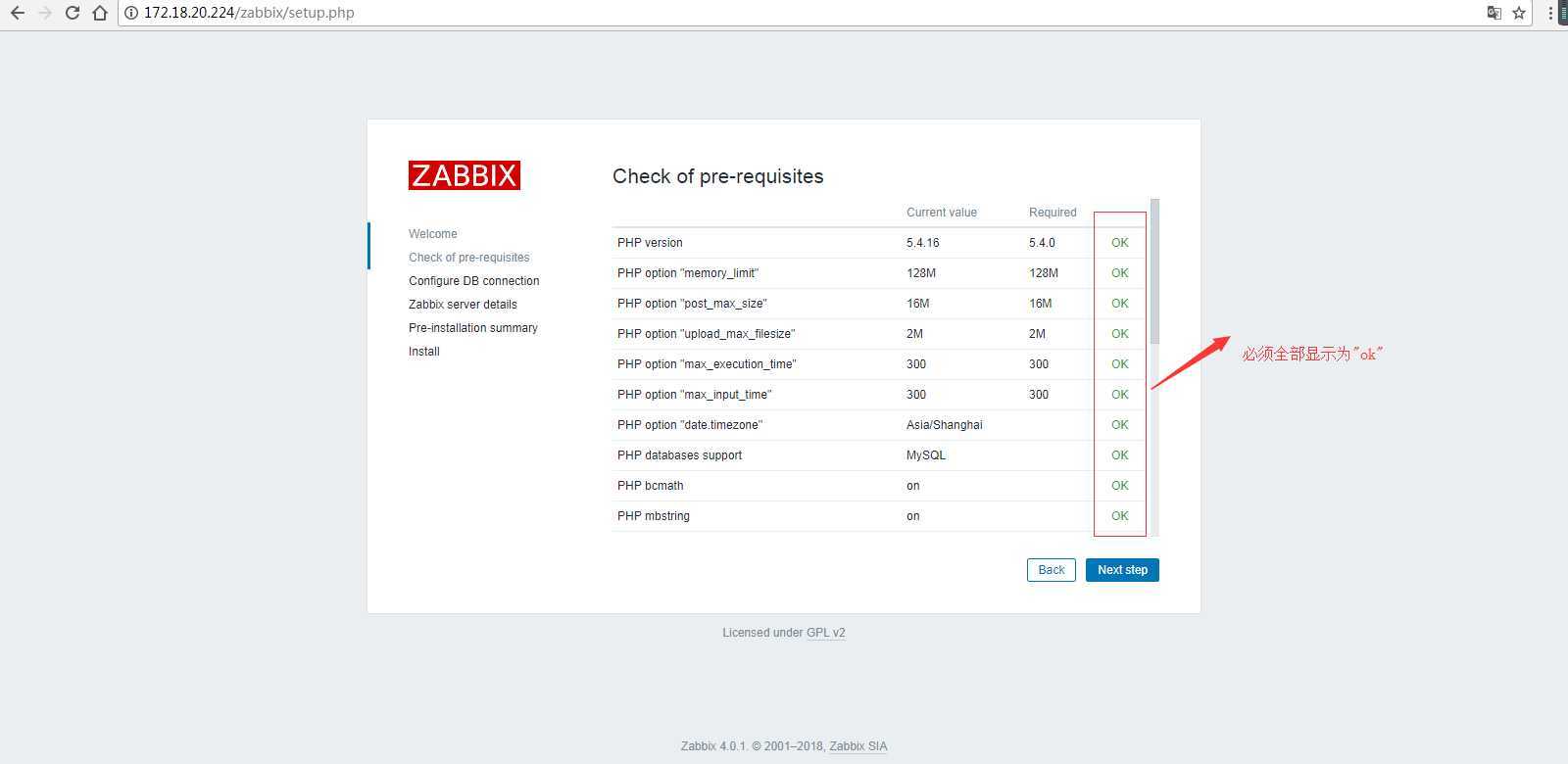Click the PHP option "post_max_size" label
Image resolution: width=1568 pixels, height=764 pixels.
pyautogui.click(x=692, y=304)
